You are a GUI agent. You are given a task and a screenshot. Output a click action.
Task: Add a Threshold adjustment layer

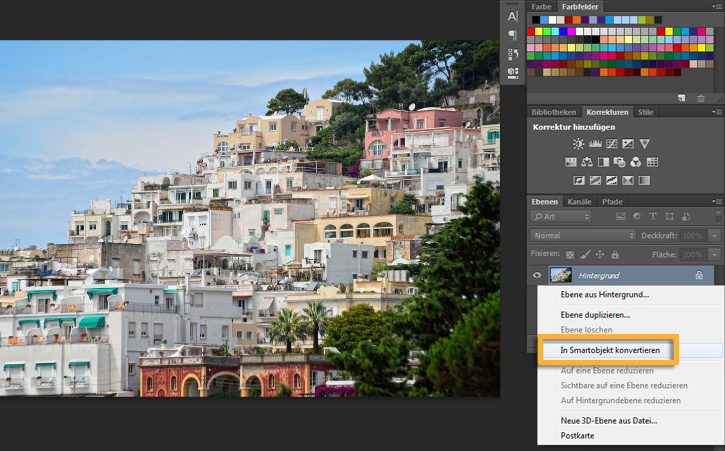611,180
